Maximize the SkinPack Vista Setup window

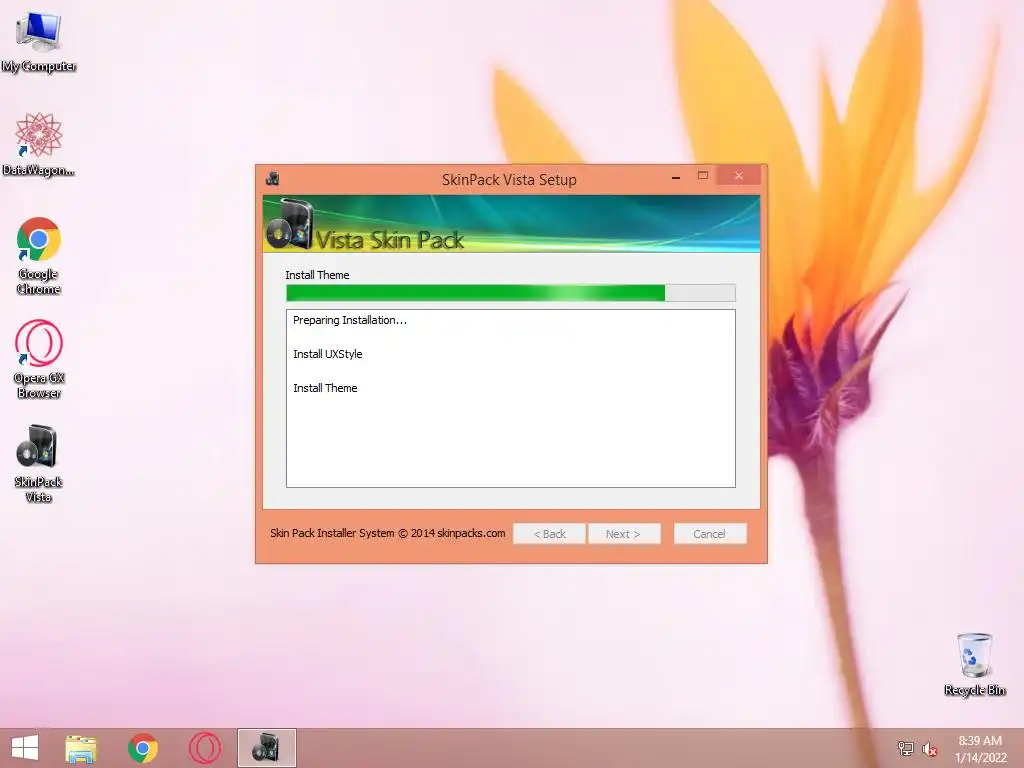(703, 176)
